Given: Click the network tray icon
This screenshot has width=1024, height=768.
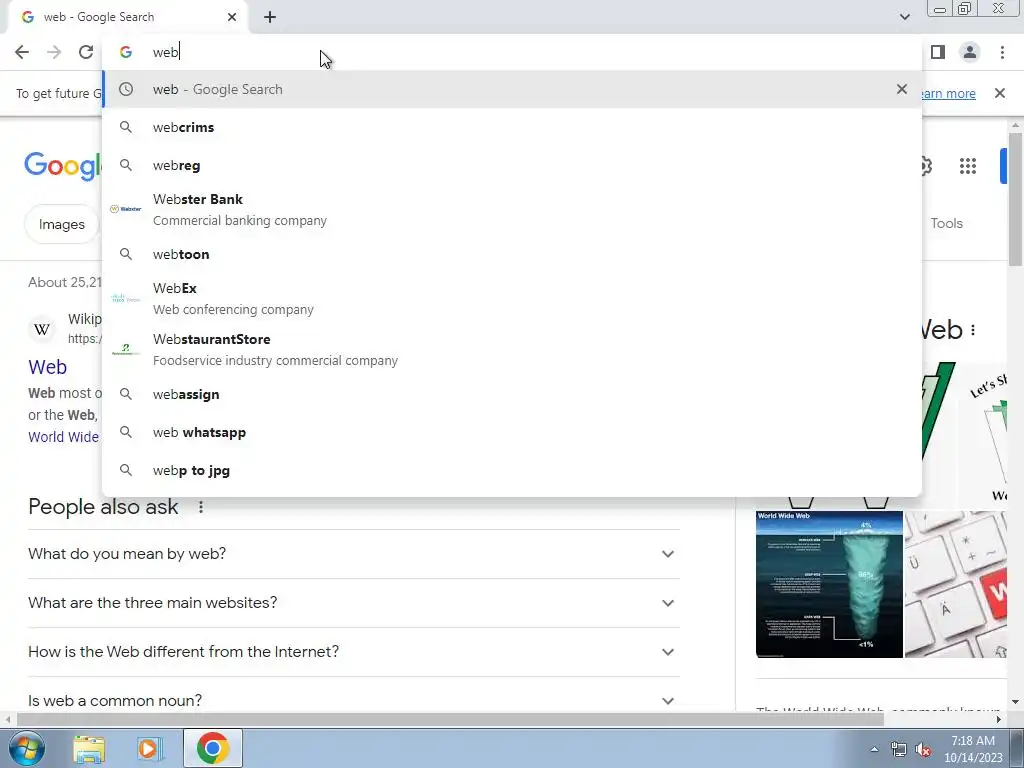Looking at the screenshot, I should point(899,749).
